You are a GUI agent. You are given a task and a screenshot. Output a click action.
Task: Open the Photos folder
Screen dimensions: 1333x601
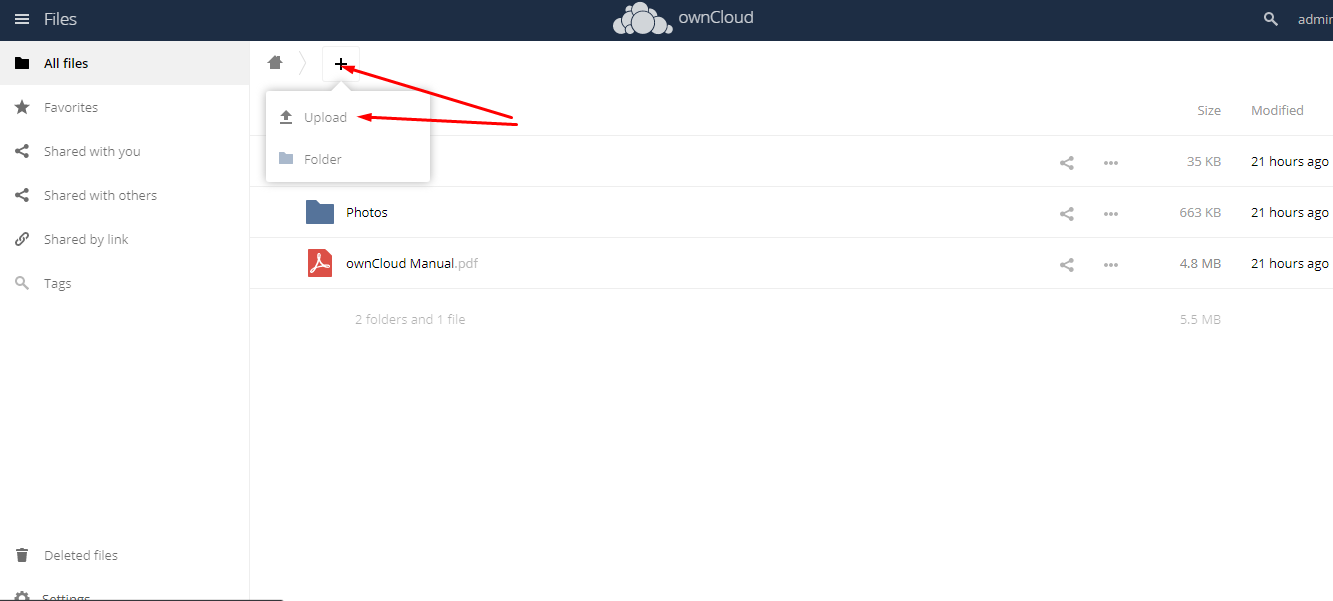[x=367, y=212]
